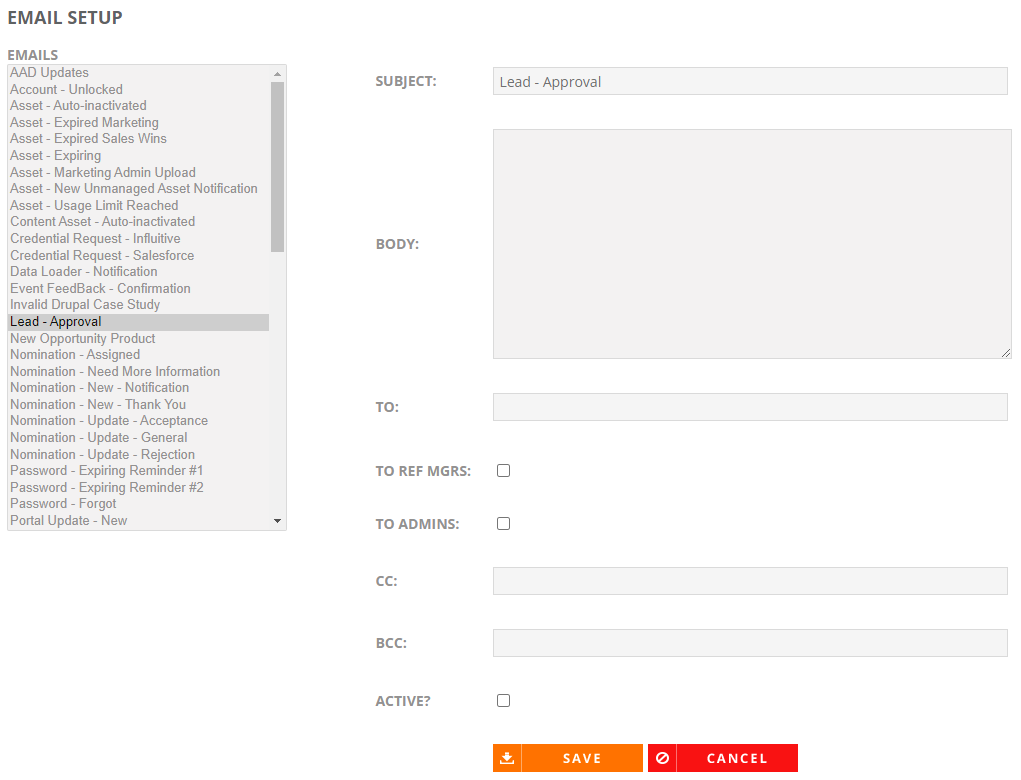Select the highlighted Lead - Approval email

139,322
